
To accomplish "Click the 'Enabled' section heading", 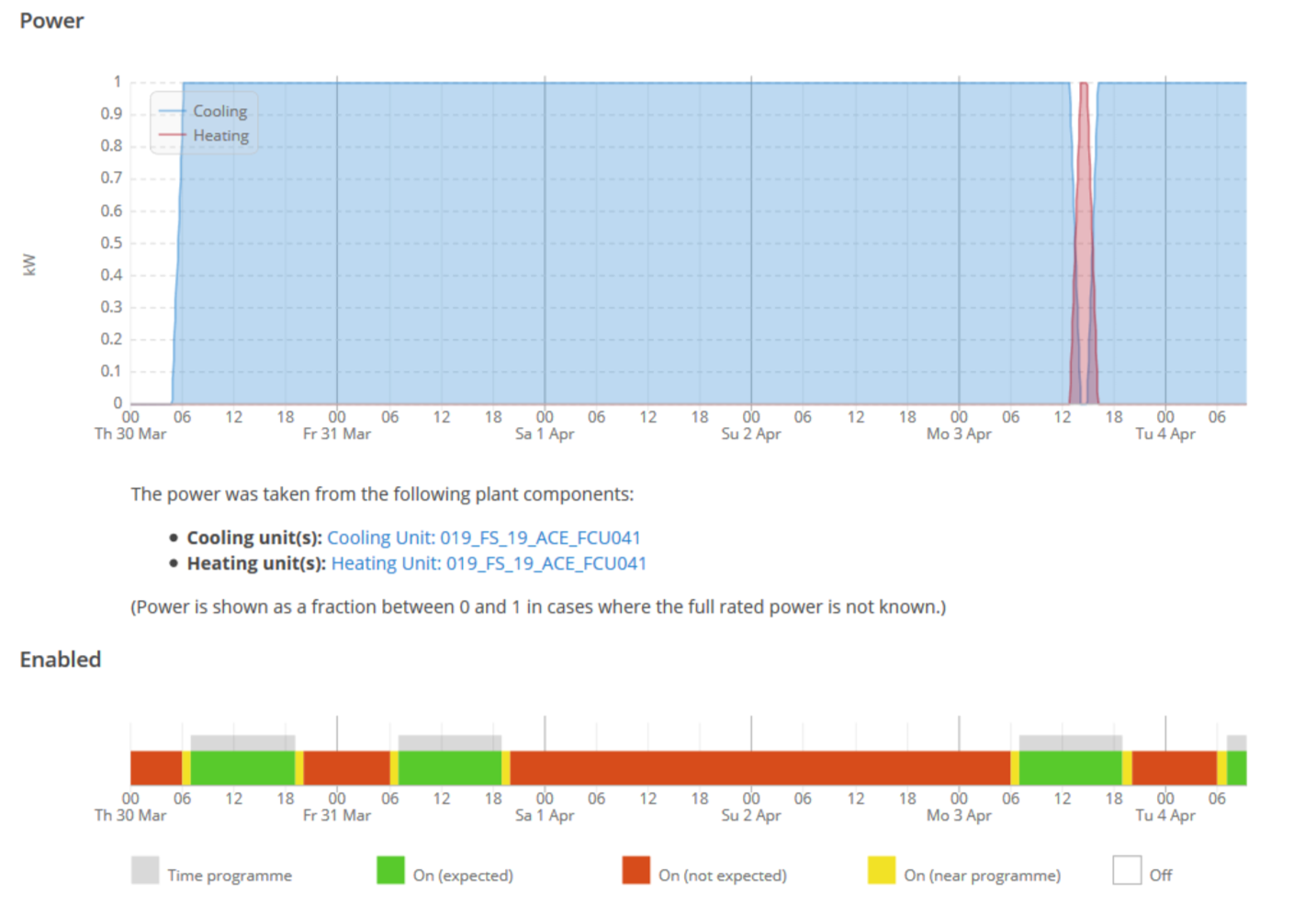I will pyautogui.click(x=61, y=660).
